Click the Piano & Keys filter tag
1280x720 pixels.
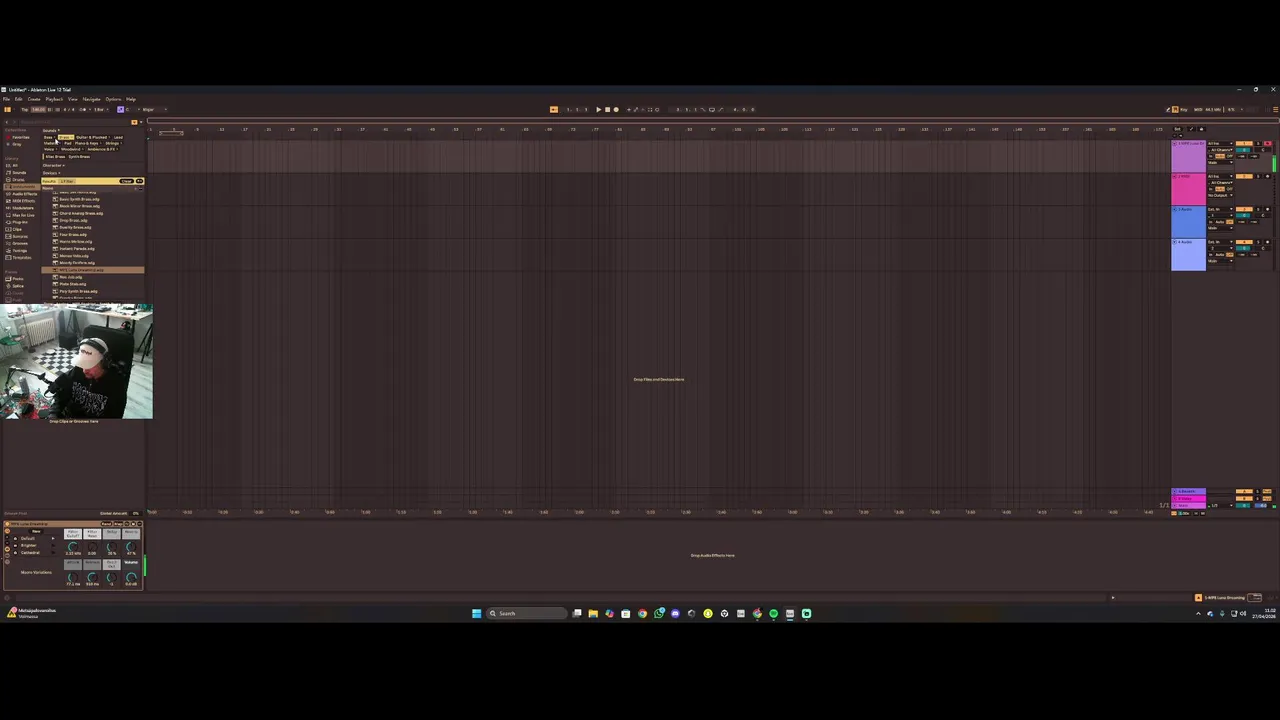point(89,143)
